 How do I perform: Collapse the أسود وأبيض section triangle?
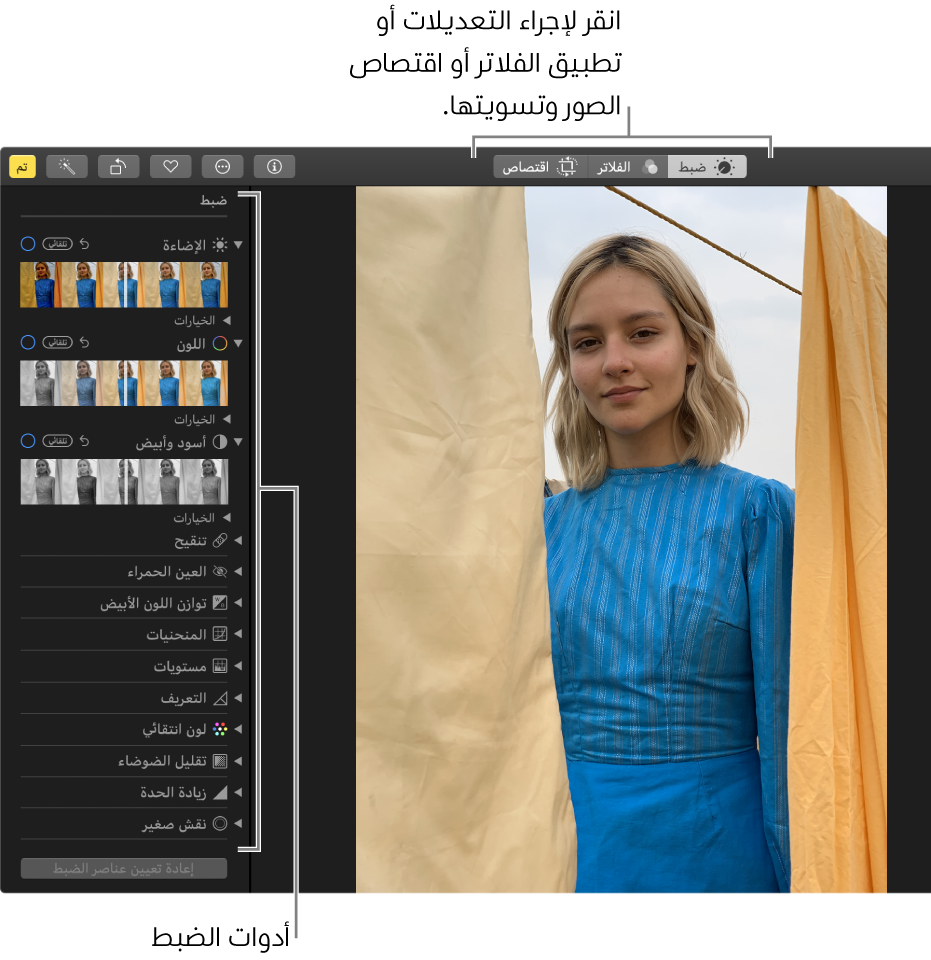238,442
